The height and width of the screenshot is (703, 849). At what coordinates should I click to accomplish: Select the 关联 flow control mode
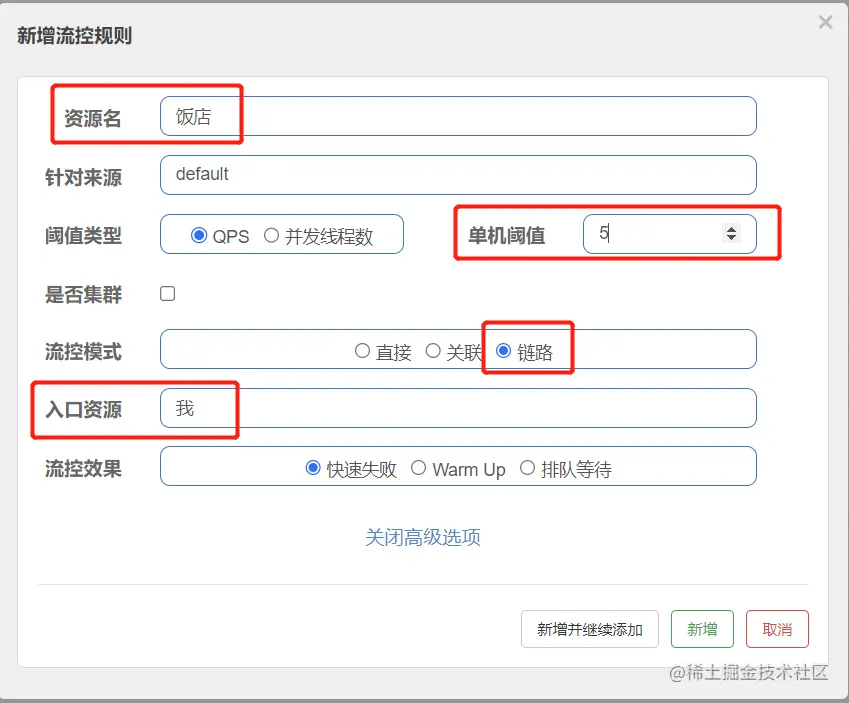pos(433,350)
